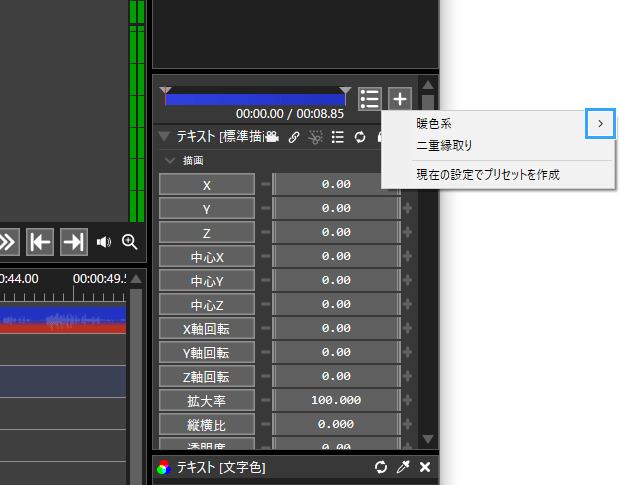This screenshot has height=485, width=620.
Task: Increase Z value with plus stepper
Action: (x=407, y=232)
